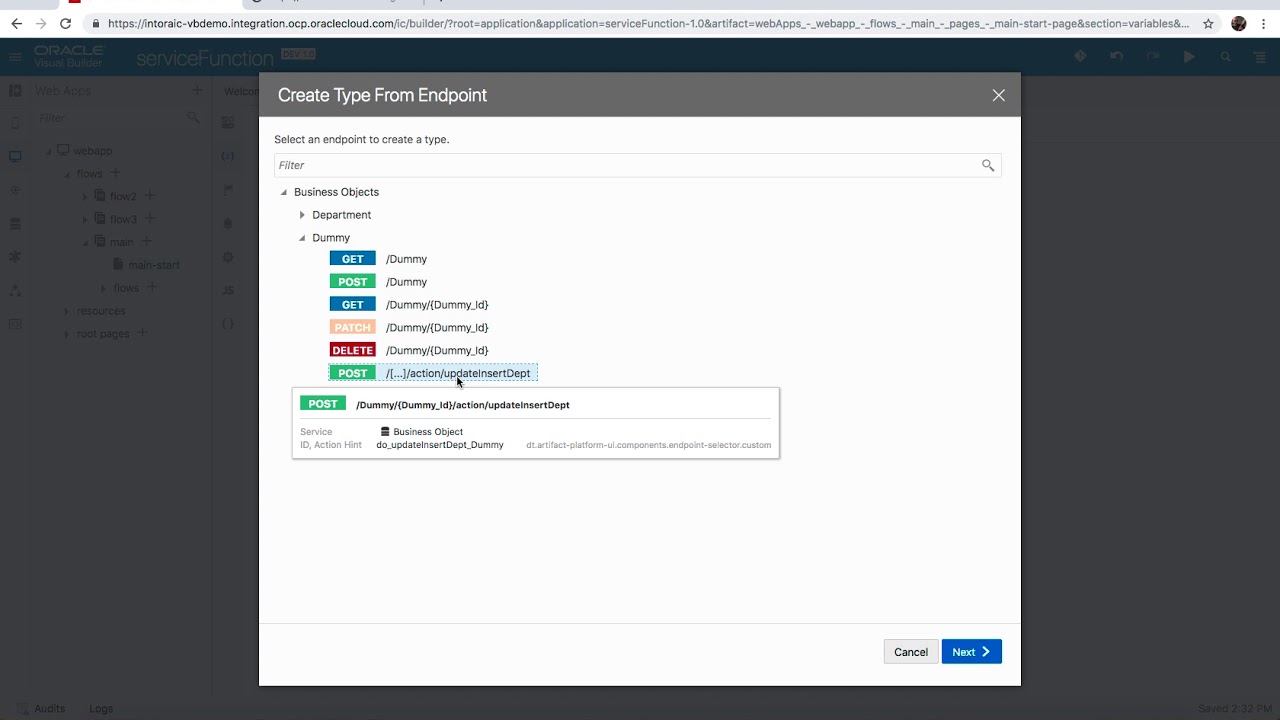Expand the Department node
The width and height of the screenshot is (1280, 720).
(302, 215)
